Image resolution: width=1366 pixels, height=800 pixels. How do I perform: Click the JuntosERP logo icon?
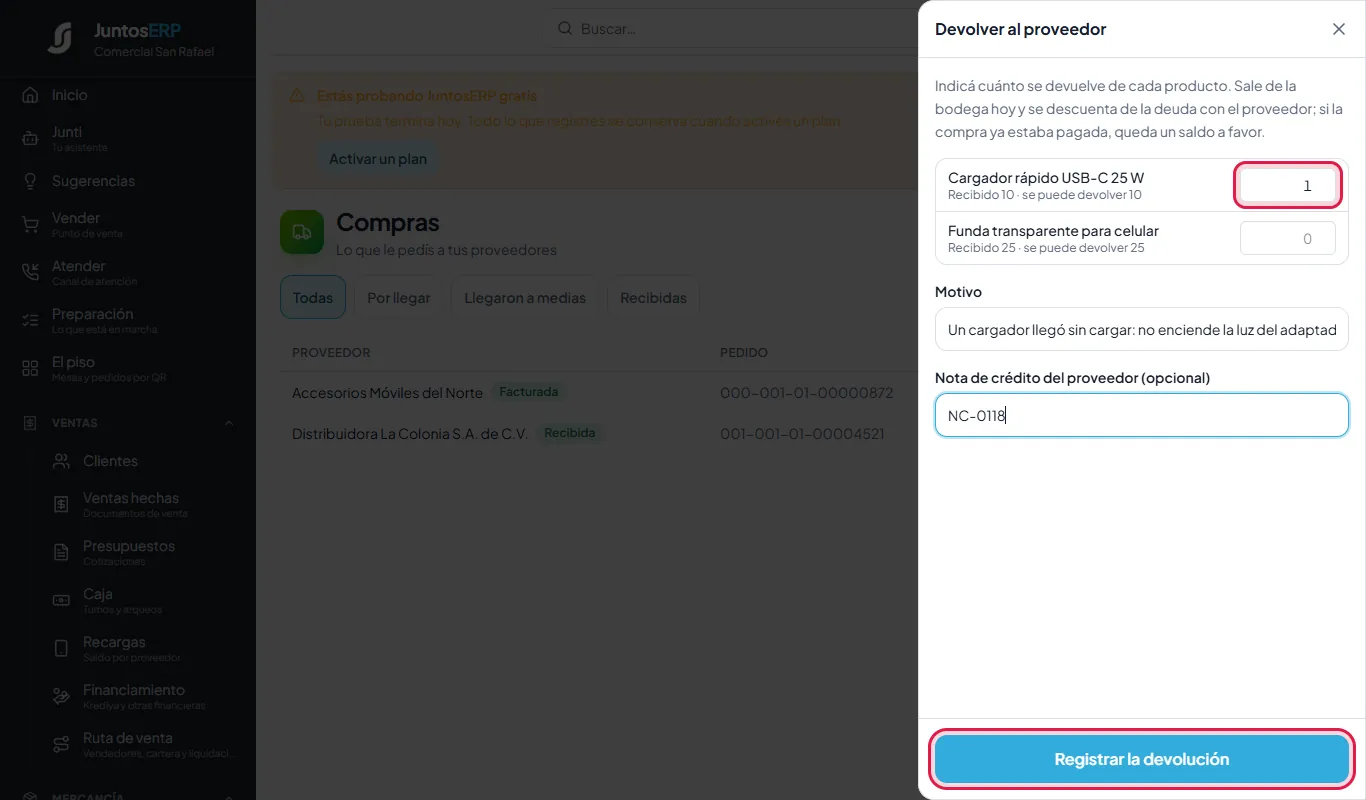point(60,38)
